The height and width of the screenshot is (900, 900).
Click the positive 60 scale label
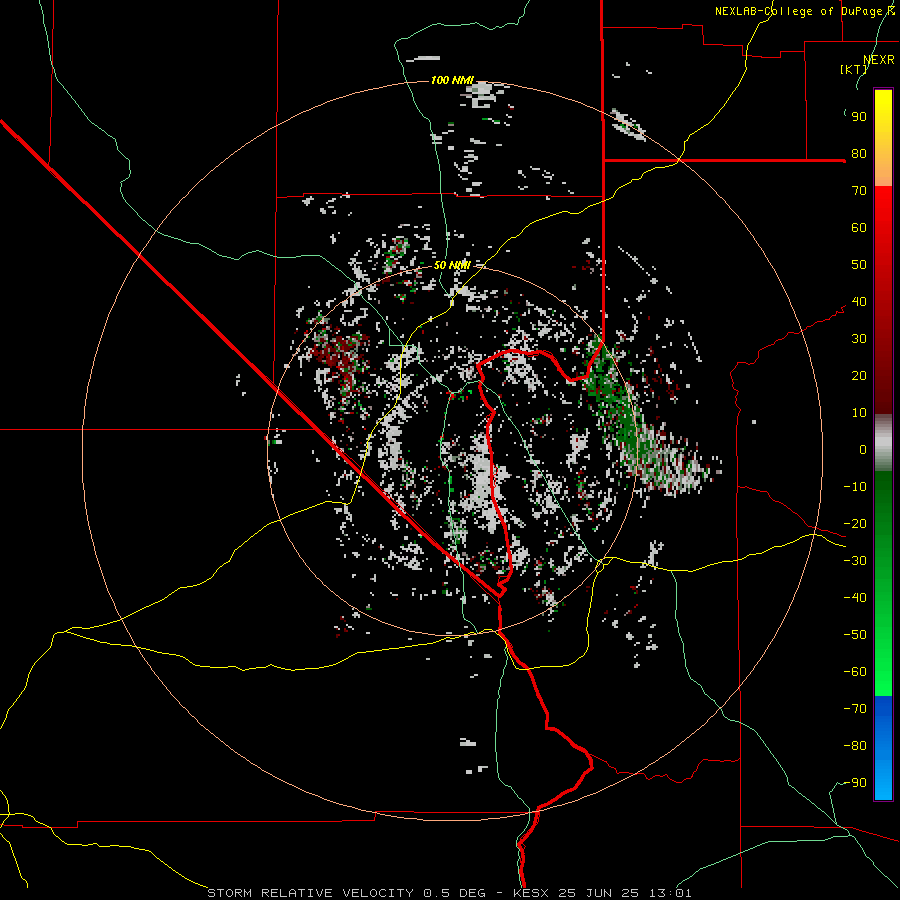click(x=859, y=227)
